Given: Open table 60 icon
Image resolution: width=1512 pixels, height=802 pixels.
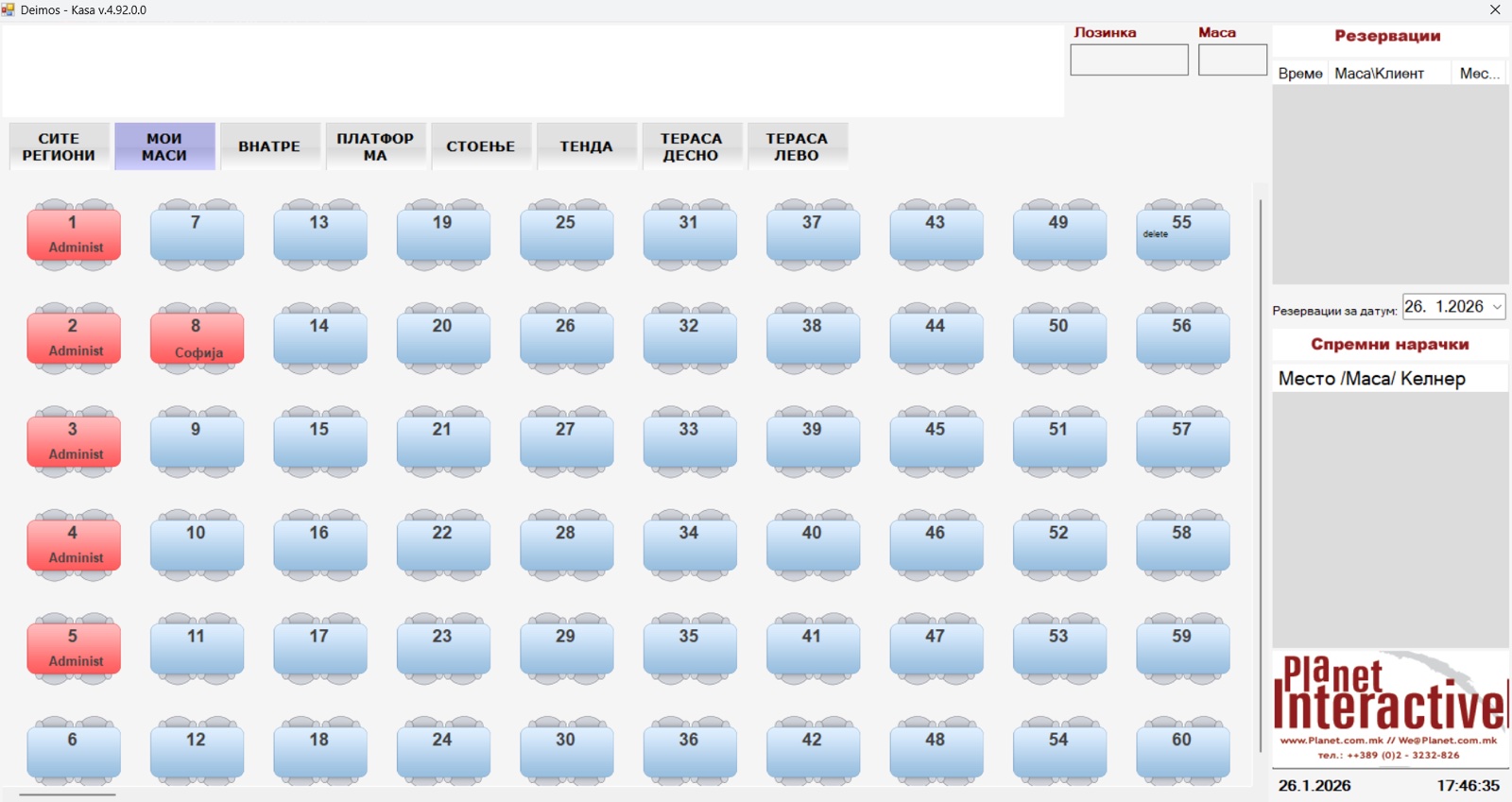Looking at the screenshot, I should pos(1182,751).
